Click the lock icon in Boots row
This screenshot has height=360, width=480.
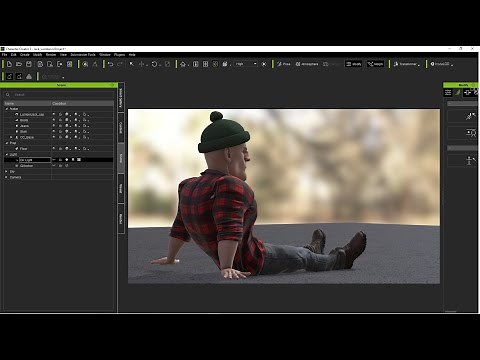tap(60, 120)
